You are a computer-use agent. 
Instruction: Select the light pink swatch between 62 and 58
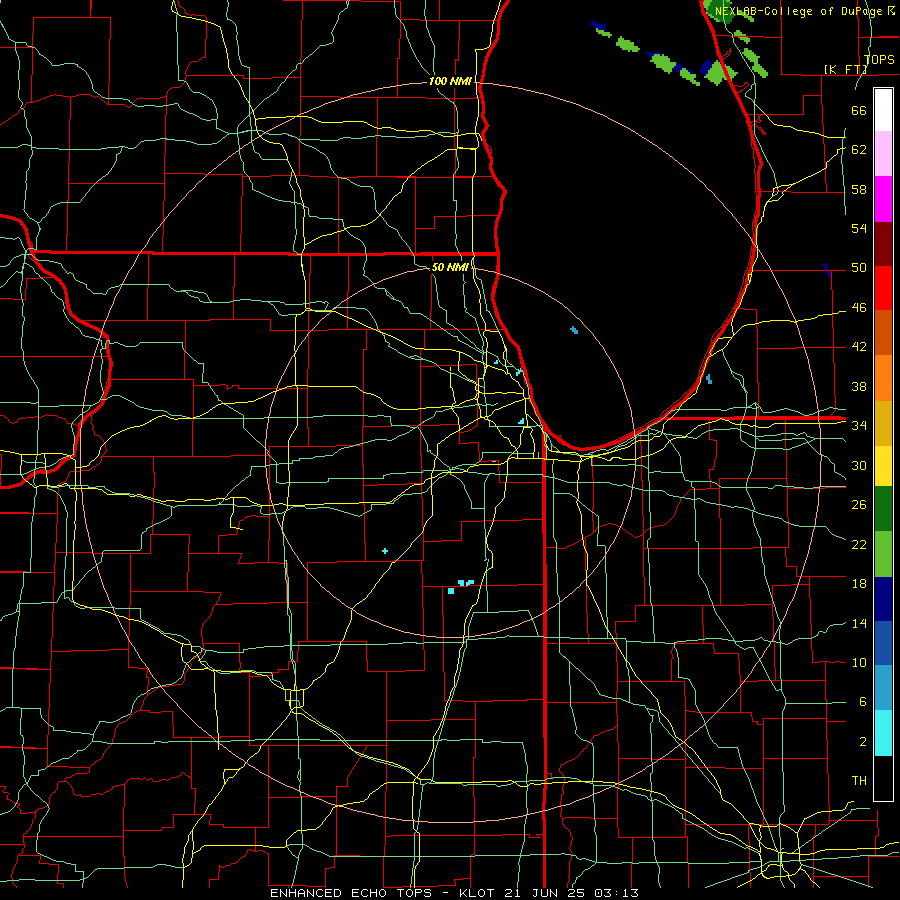pos(883,154)
